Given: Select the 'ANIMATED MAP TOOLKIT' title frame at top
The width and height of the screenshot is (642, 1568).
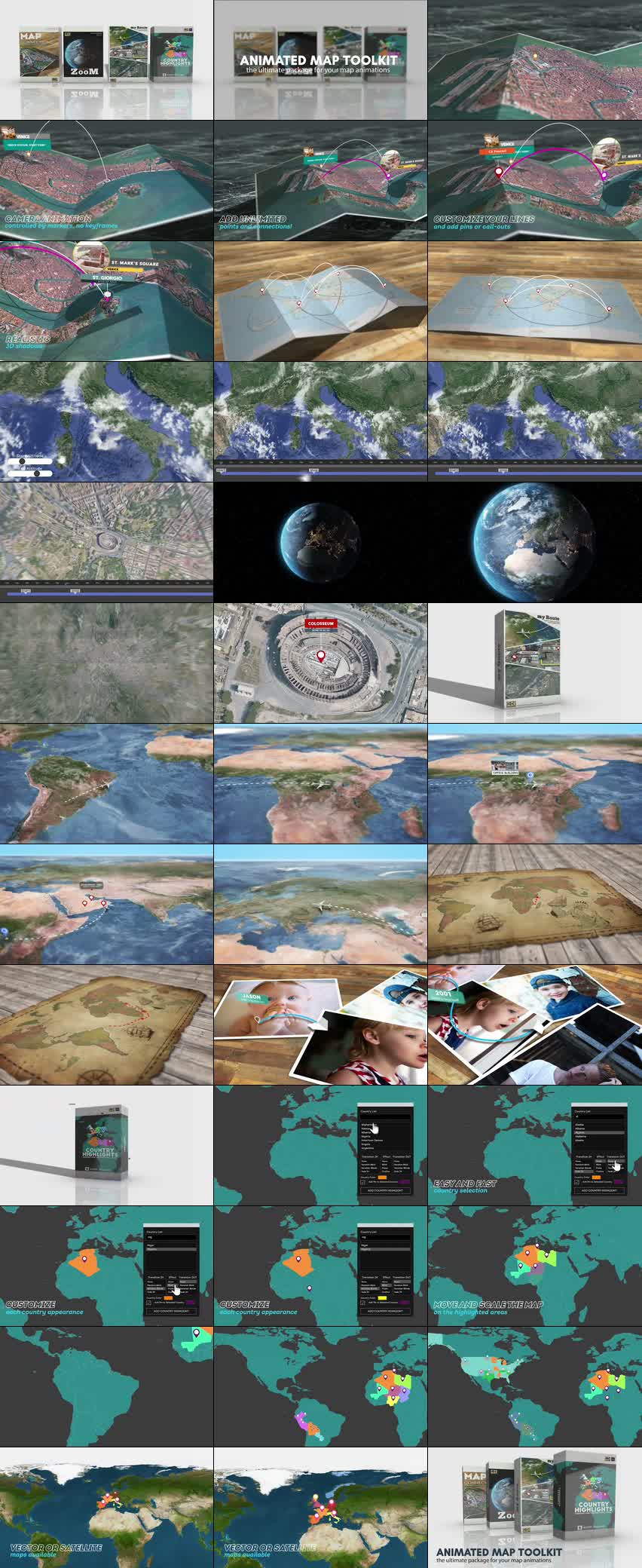Looking at the screenshot, I should click(320, 60).
